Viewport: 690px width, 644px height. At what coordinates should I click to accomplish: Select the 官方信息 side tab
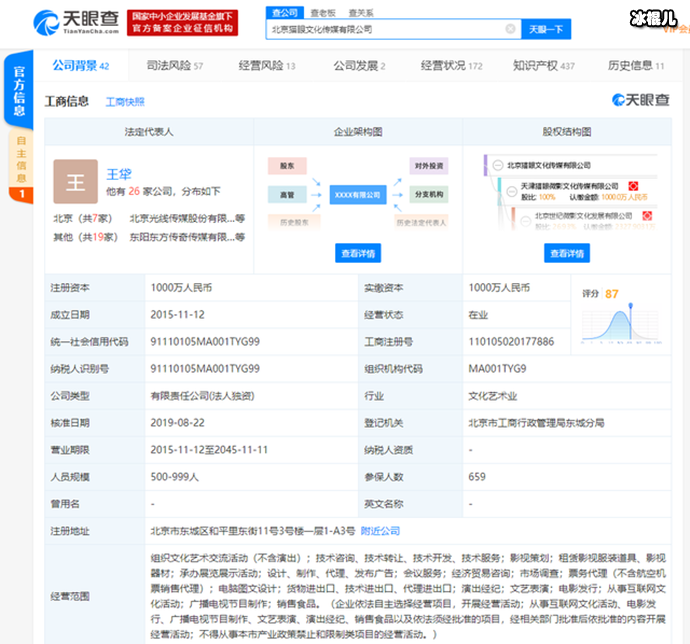19,90
